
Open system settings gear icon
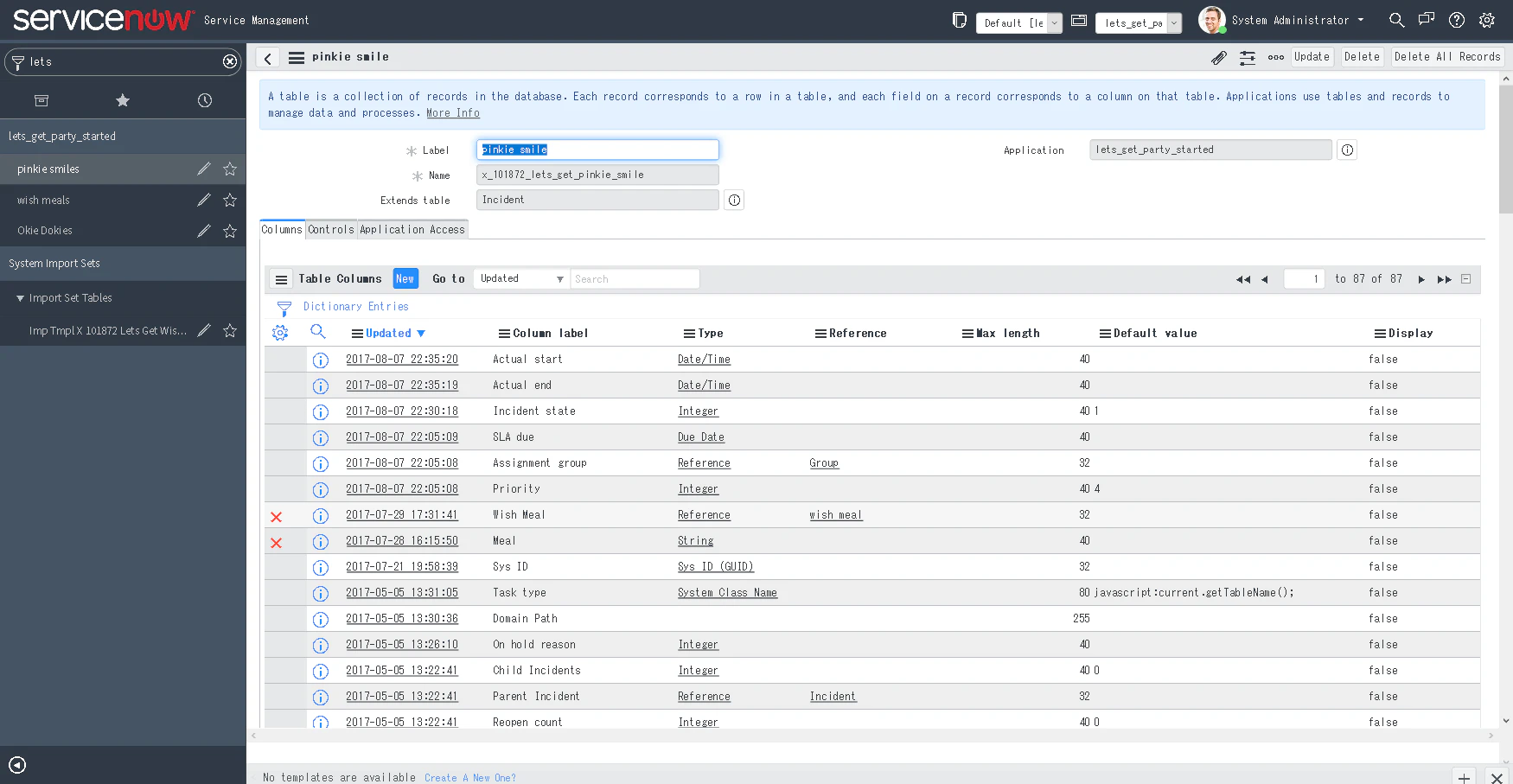pyautogui.click(x=1487, y=20)
